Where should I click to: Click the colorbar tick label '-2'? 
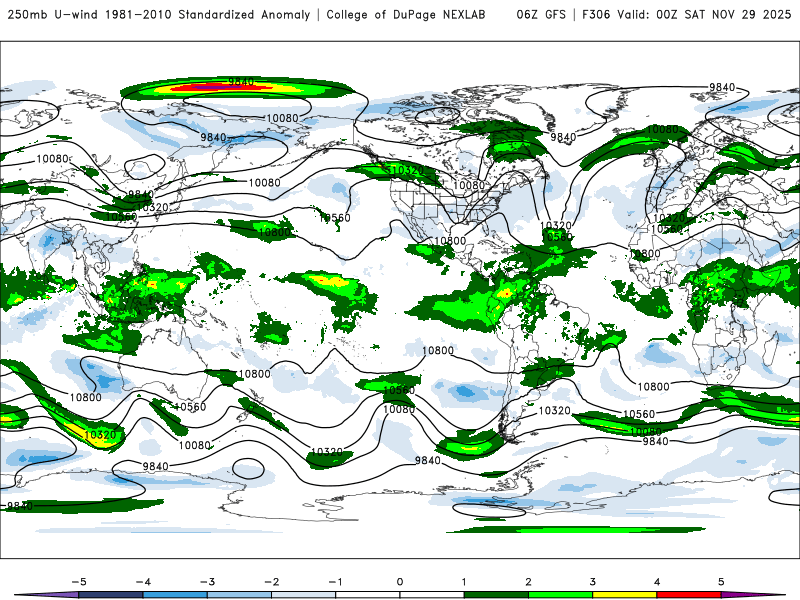pyautogui.click(x=271, y=582)
